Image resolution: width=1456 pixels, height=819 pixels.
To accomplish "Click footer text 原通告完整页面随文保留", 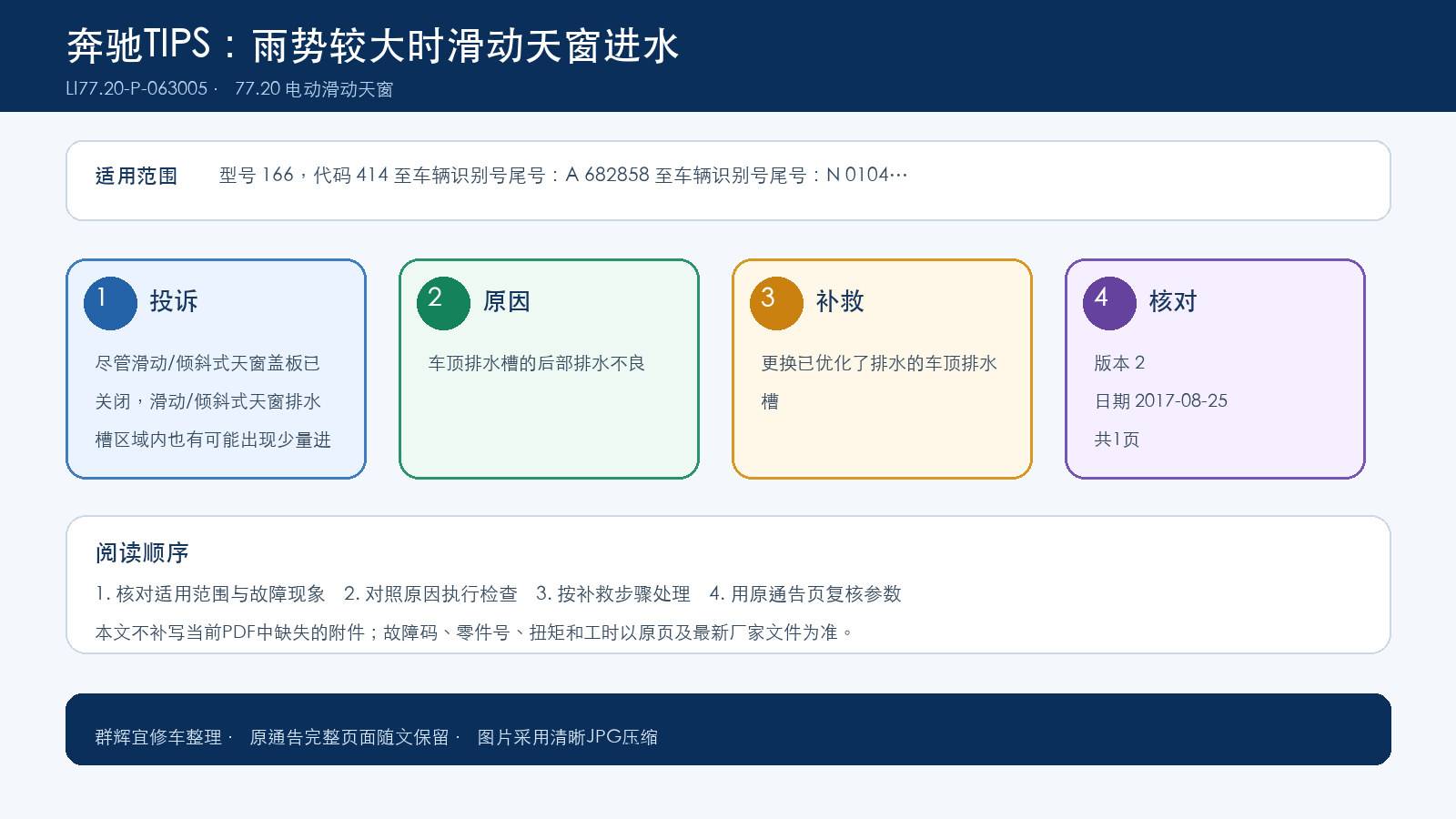I will (349, 737).
